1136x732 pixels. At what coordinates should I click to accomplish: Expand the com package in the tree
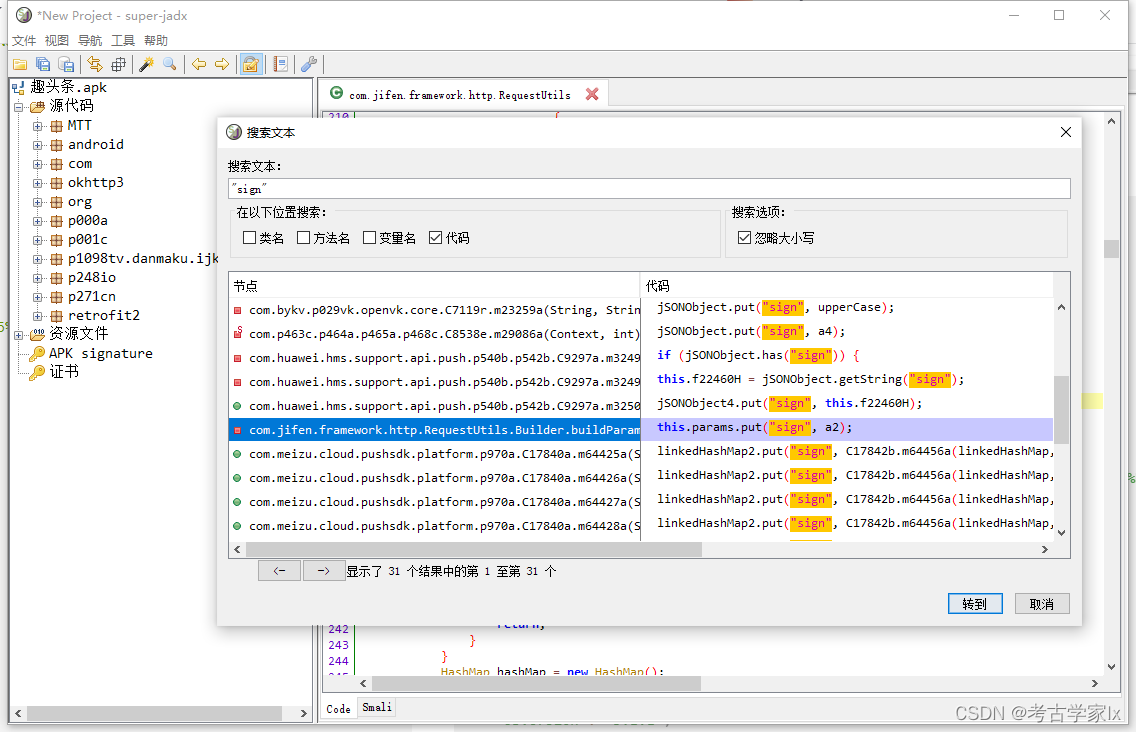(x=36, y=163)
